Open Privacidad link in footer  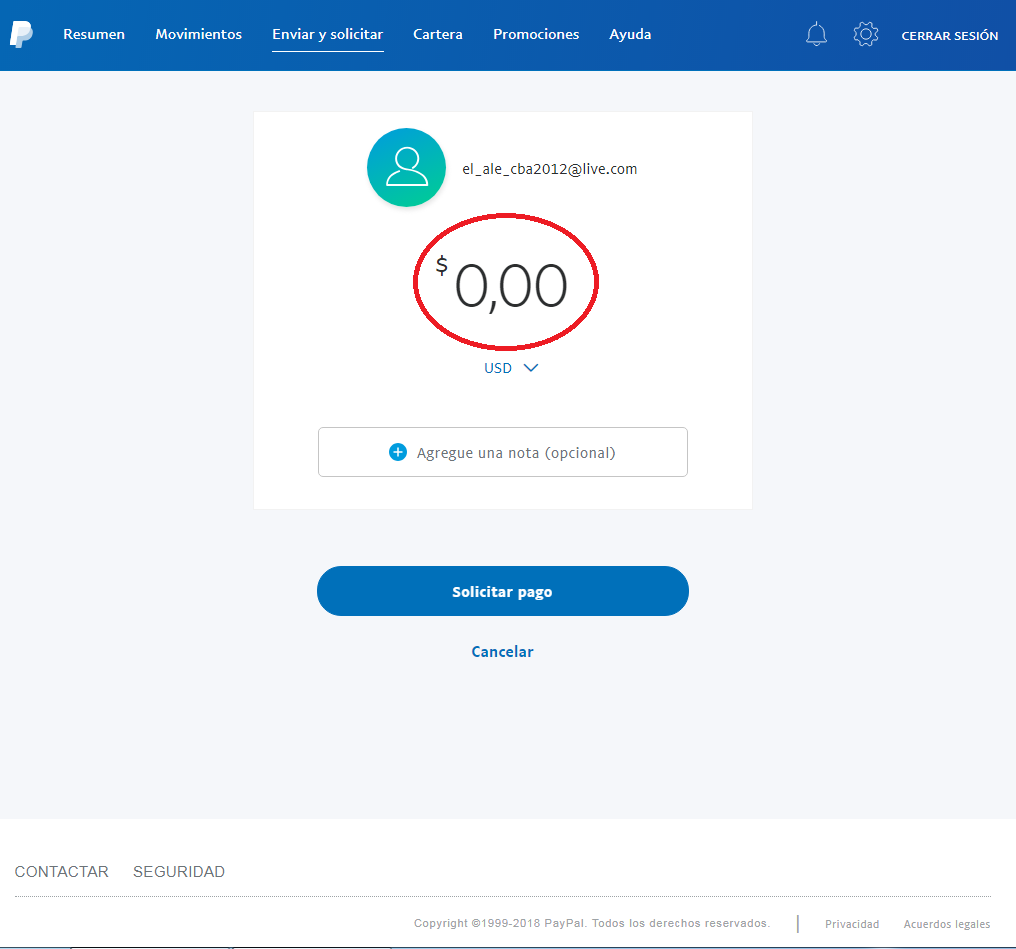pos(851,924)
